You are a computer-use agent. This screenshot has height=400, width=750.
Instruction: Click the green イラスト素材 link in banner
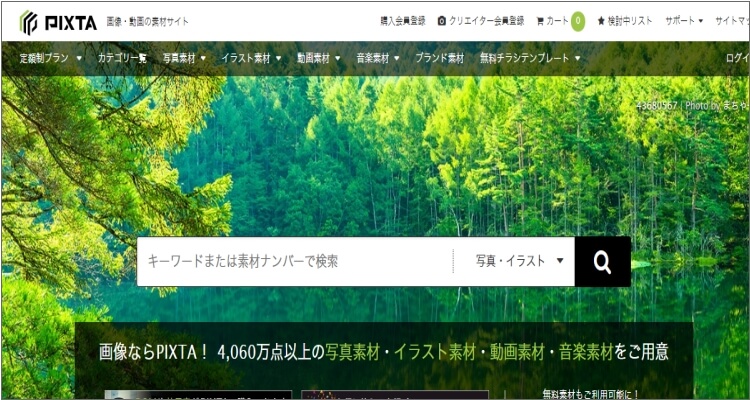435,353
